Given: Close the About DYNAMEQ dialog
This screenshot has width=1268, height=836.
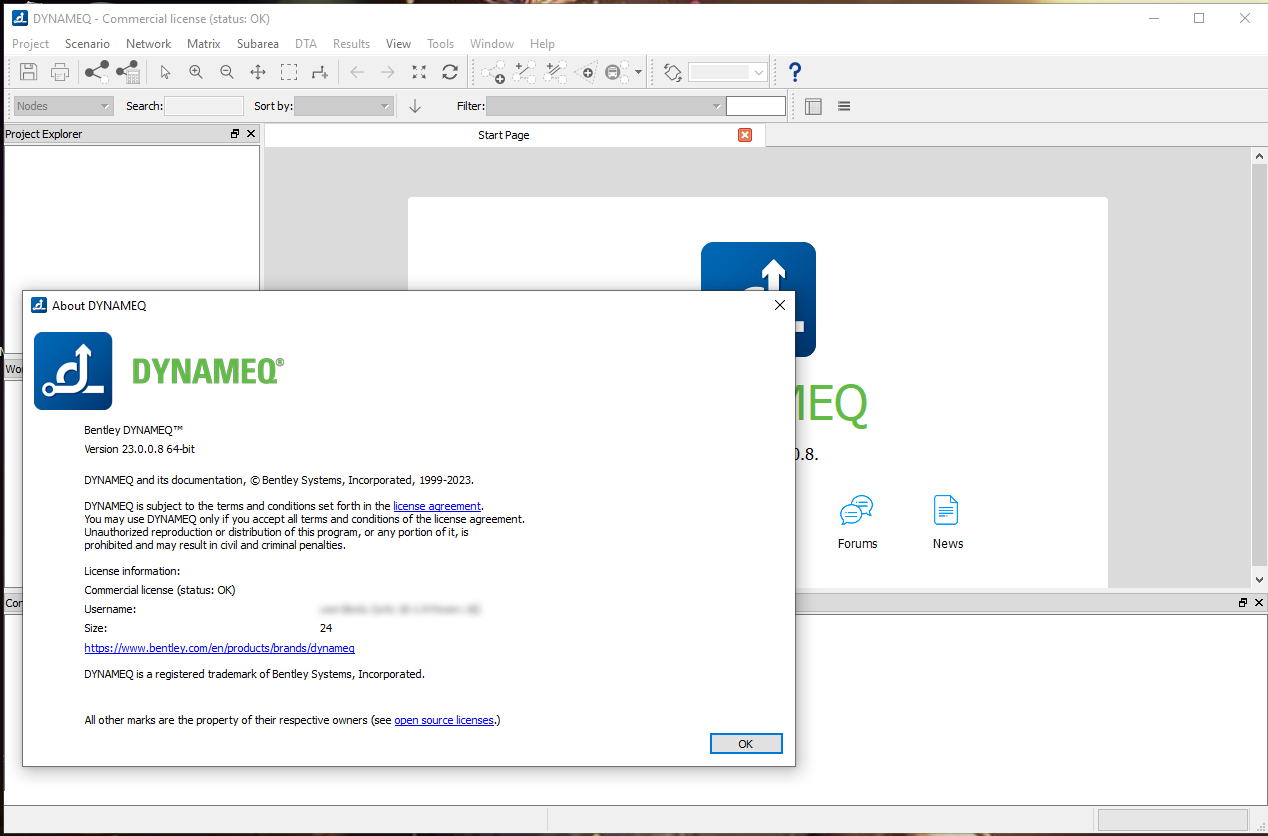Looking at the screenshot, I should pyautogui.click(x=780, y=305).
